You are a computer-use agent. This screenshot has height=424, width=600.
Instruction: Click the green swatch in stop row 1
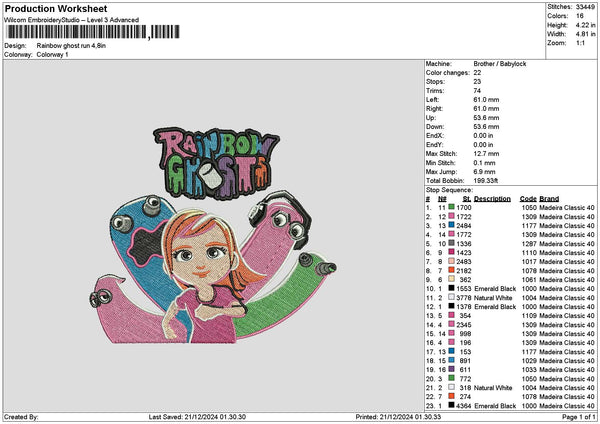452,207
